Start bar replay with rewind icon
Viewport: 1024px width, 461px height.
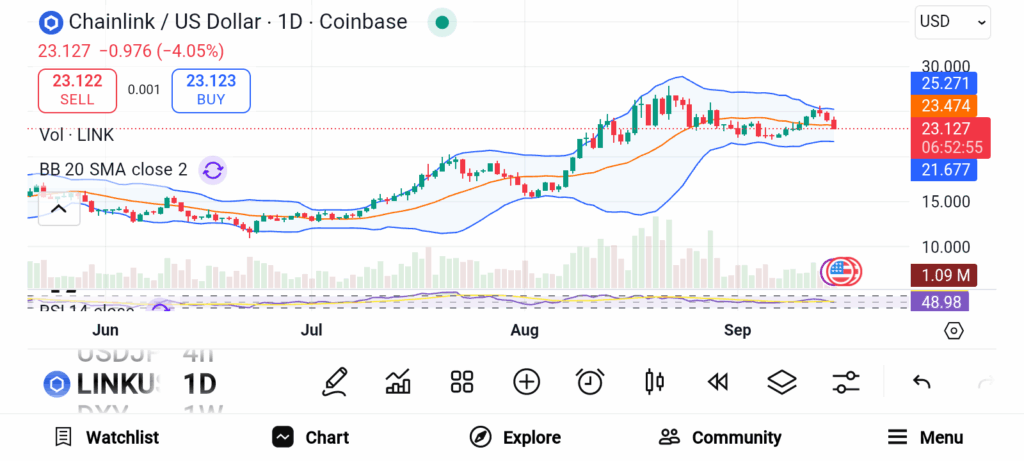[x=717, y=381]
